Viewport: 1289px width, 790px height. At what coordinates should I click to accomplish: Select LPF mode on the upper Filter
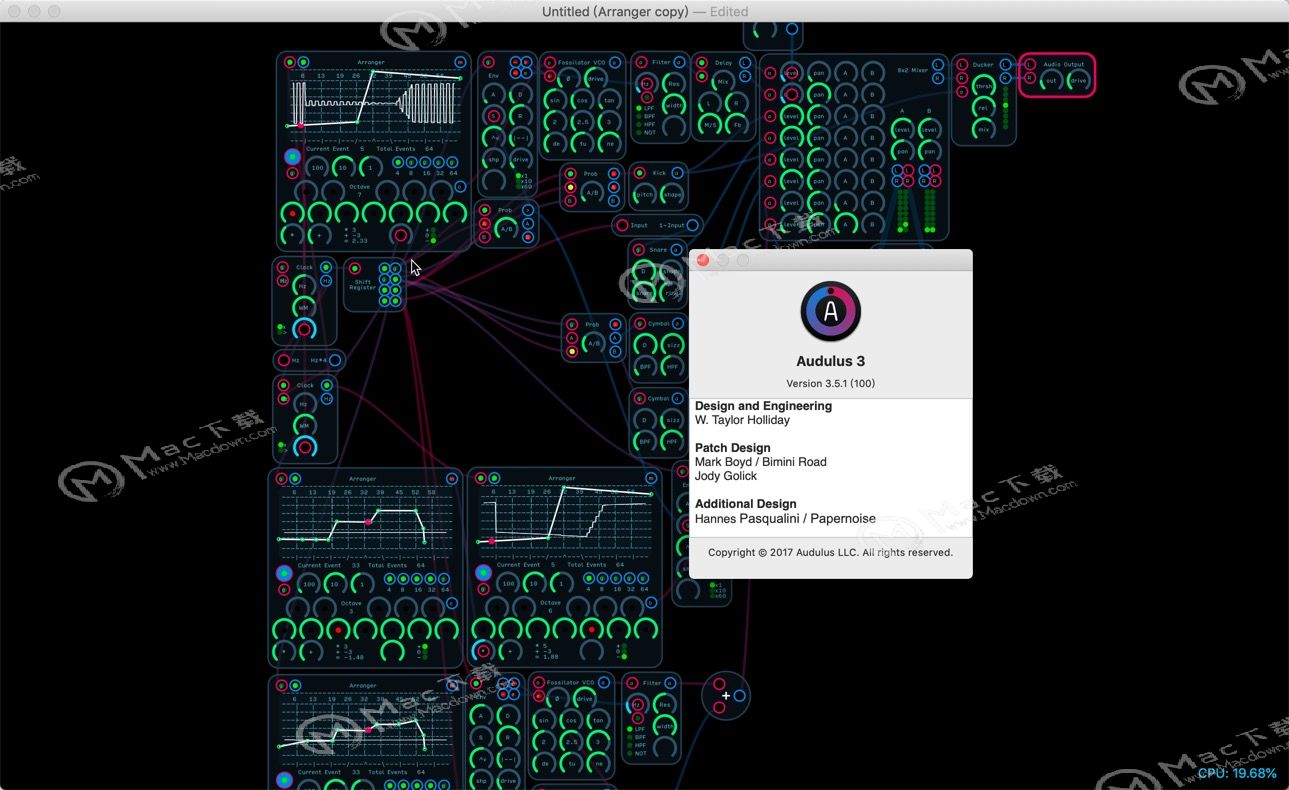(x=645, y=108)
